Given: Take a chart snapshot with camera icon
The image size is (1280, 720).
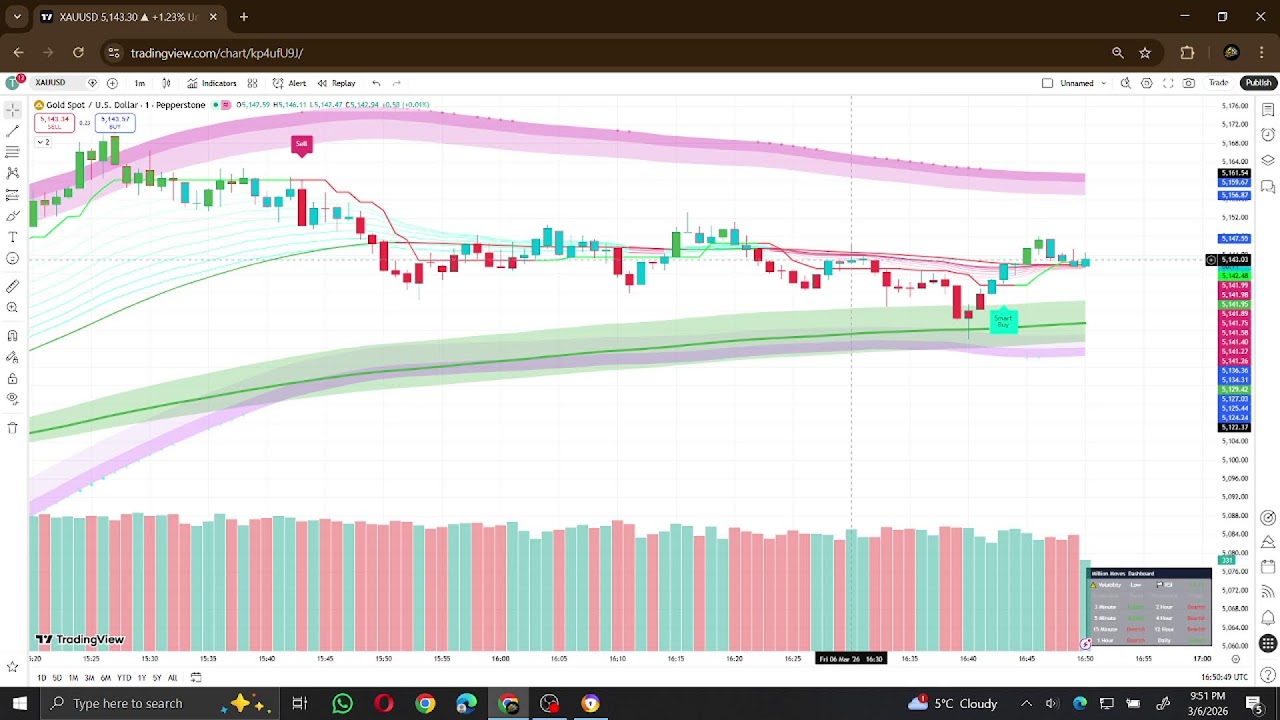Looking at the screenshot, I should (1189, 83).
